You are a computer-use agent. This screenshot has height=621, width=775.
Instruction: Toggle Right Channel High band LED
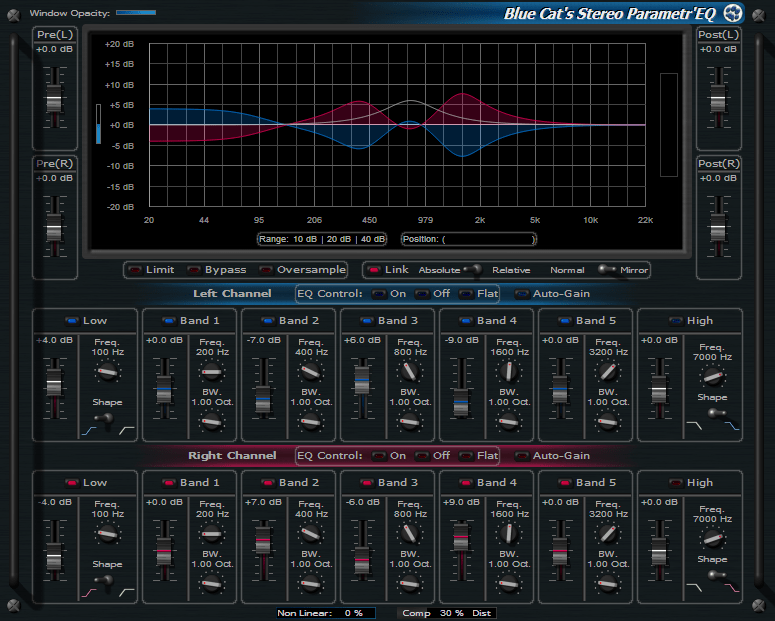(x=676, y=483)
